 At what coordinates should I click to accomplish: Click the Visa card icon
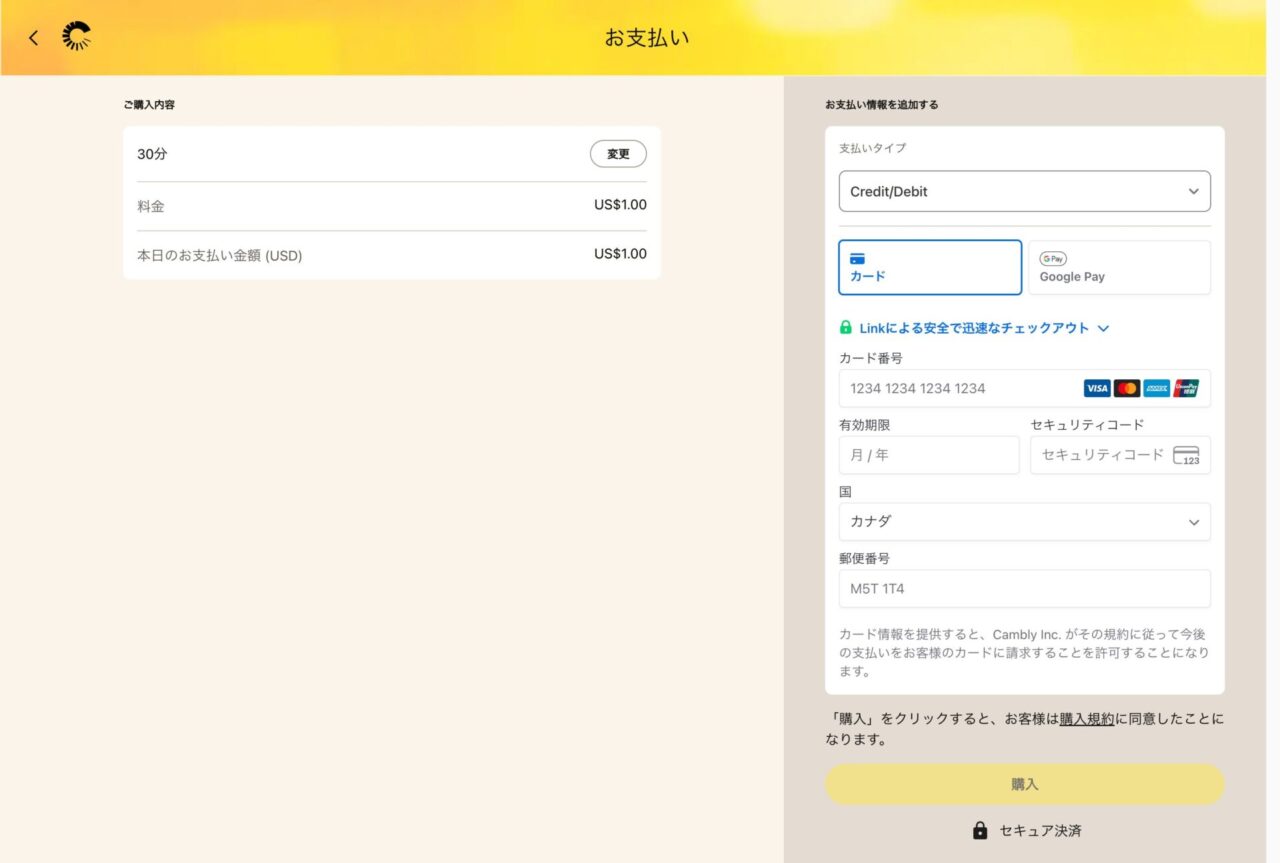(x=1096, y=388)
